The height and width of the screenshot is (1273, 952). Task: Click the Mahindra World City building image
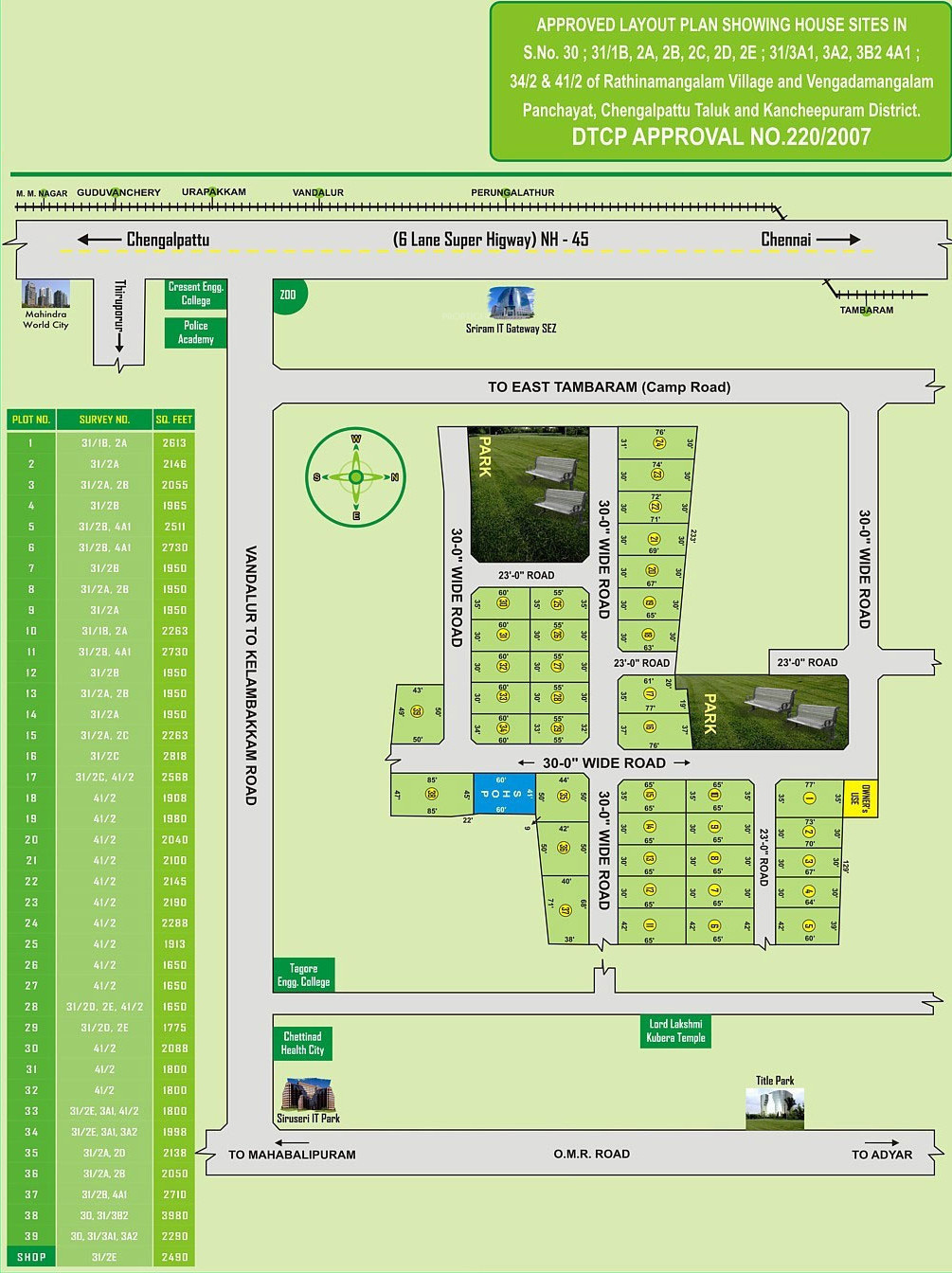point(46,294)
